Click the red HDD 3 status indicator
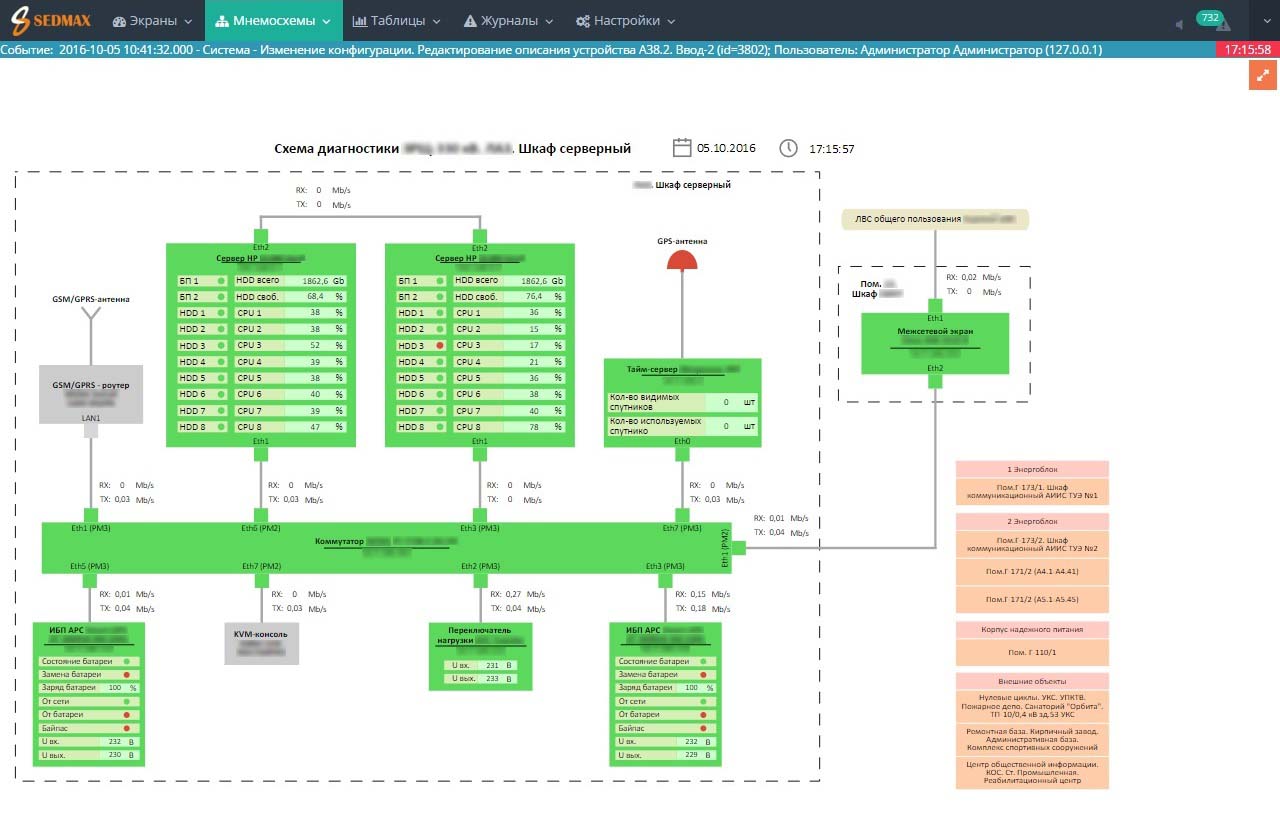 click(439, 345)
